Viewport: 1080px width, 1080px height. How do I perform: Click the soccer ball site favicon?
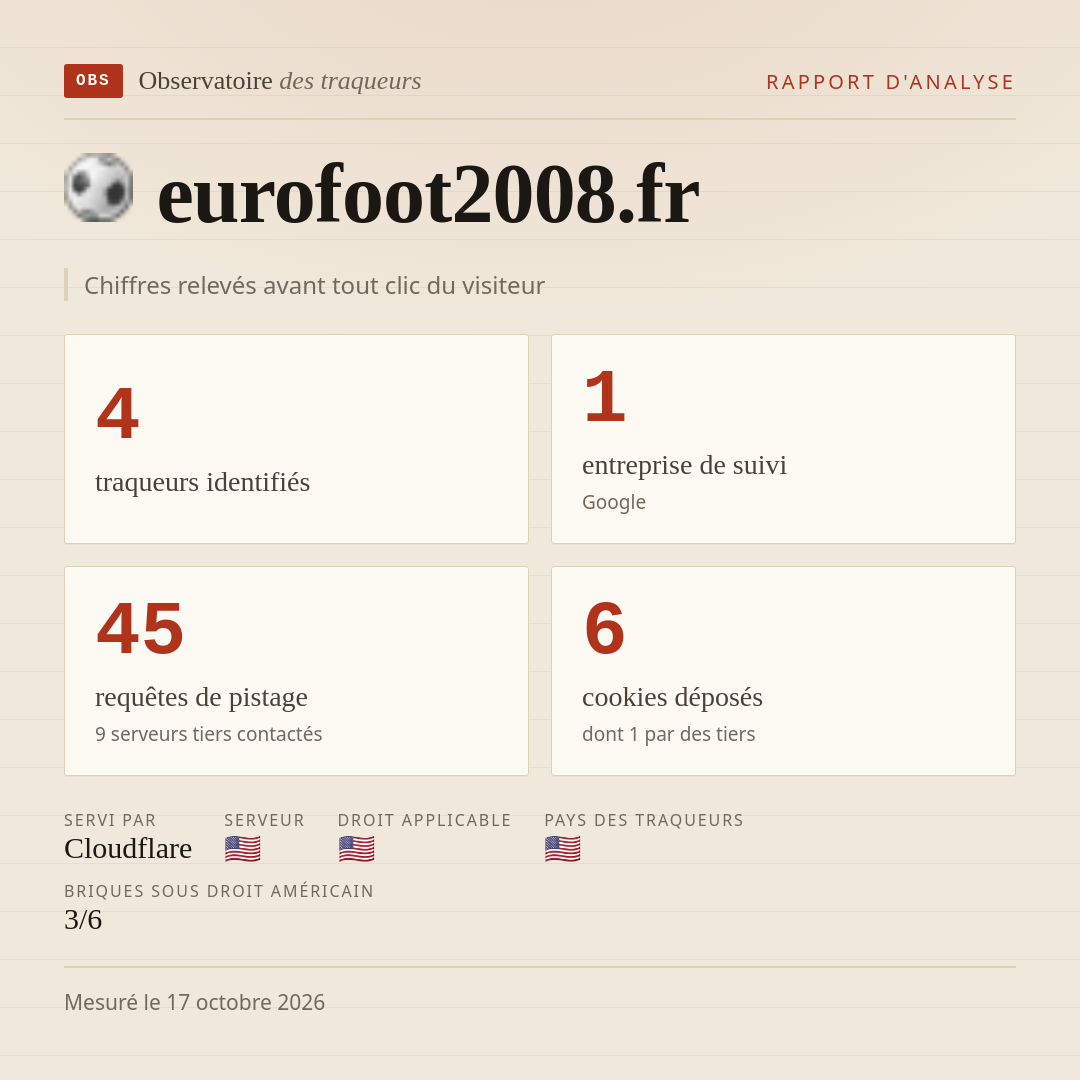click(x=98, y=187)
